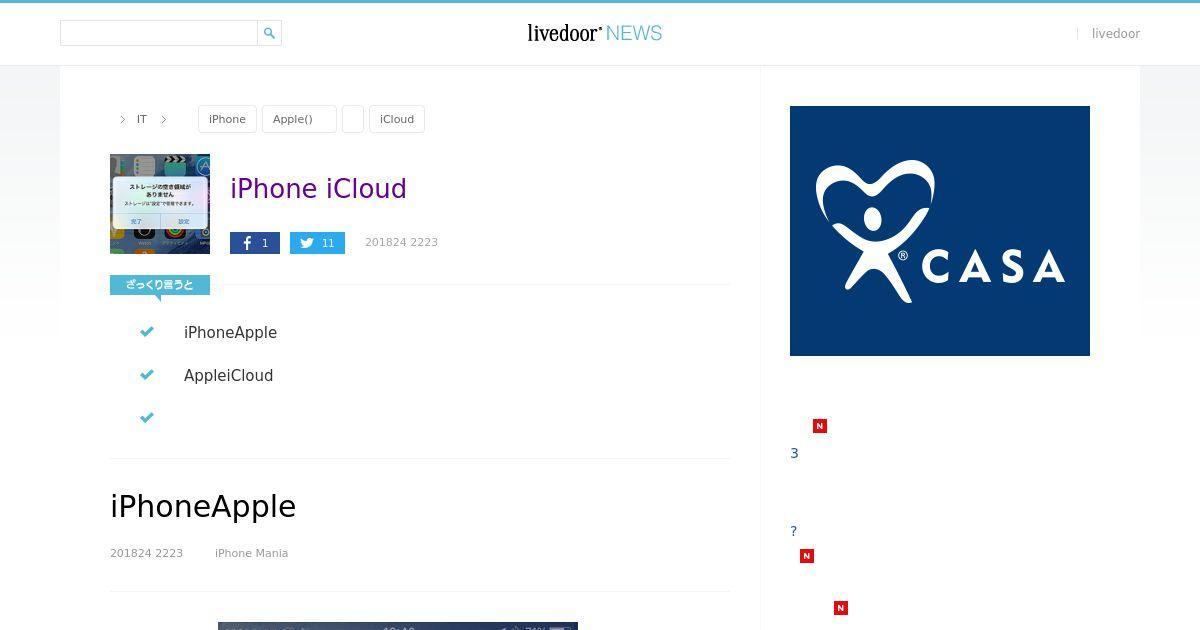Click the checkmark beside 'iPhoneApple' summary
The height and width of the screenshot is (630, 1200).
click(147, 332)
